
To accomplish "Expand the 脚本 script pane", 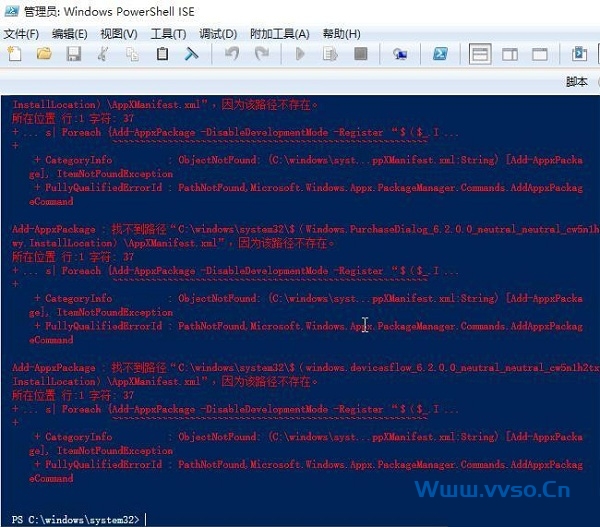I will point(576,82).
